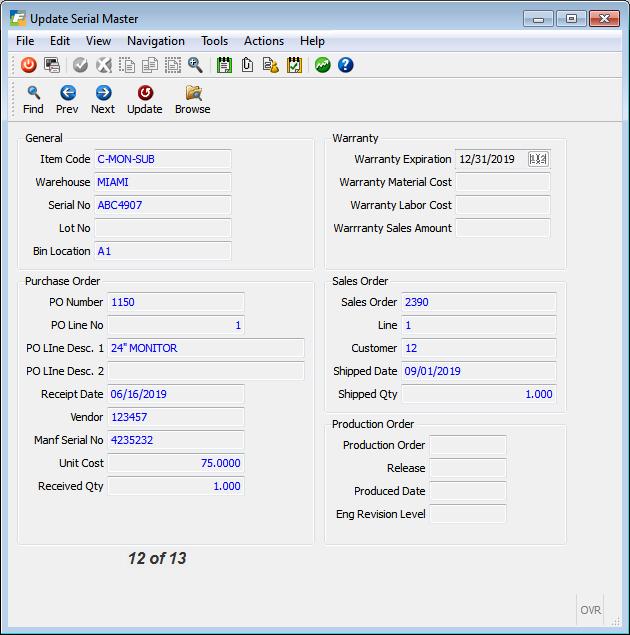Click the Shipped Qty field

[x=479, y=394]
